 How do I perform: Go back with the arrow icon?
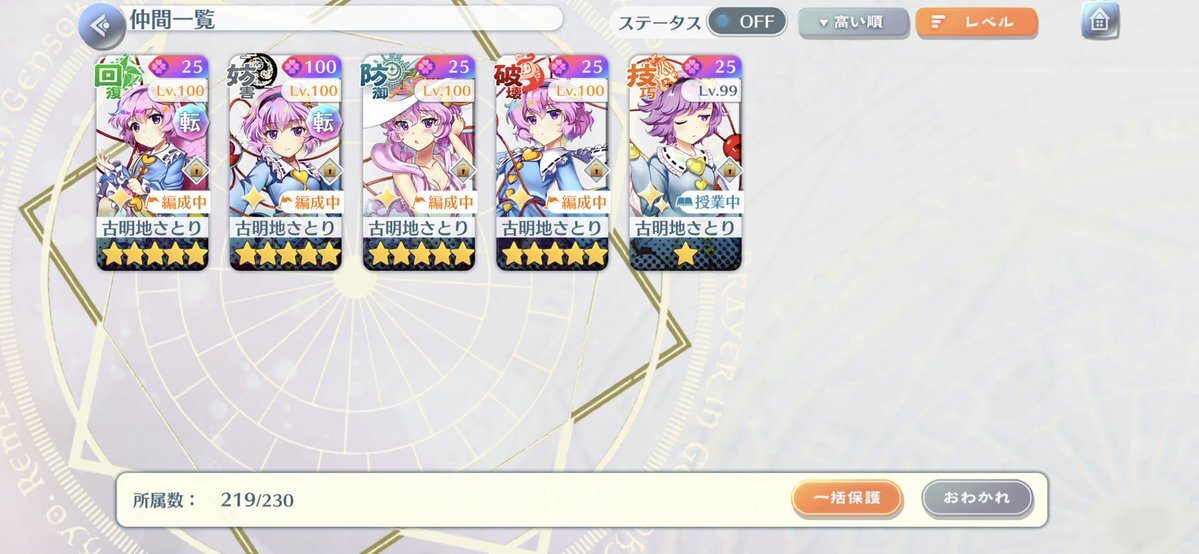point(102,26)
